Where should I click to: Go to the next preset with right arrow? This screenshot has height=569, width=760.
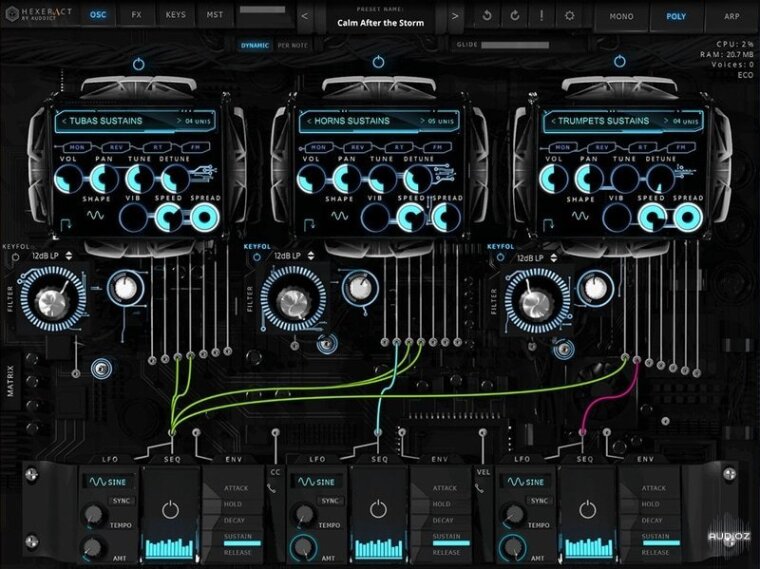(454, 16)
